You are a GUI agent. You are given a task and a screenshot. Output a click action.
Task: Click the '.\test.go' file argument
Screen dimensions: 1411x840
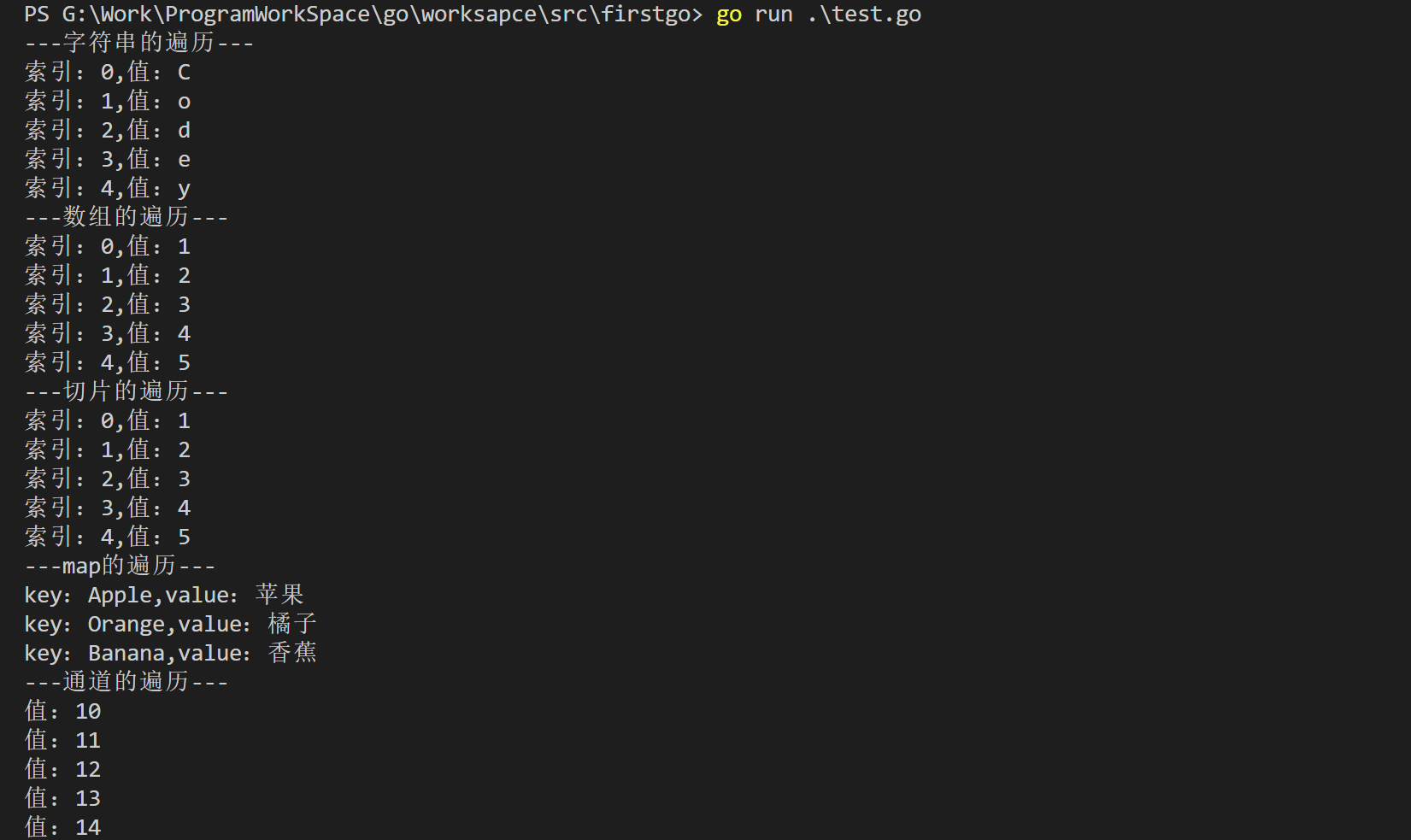pos(863,15)
